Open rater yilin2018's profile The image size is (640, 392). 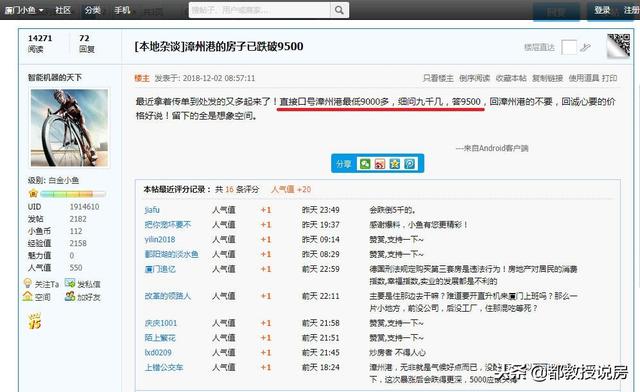tap(160, 239)
